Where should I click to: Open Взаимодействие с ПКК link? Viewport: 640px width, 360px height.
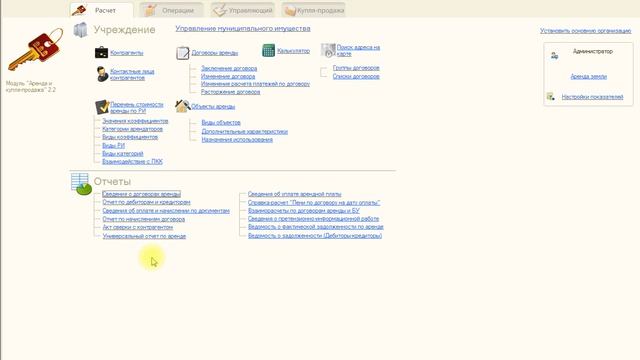pos(132,162)
